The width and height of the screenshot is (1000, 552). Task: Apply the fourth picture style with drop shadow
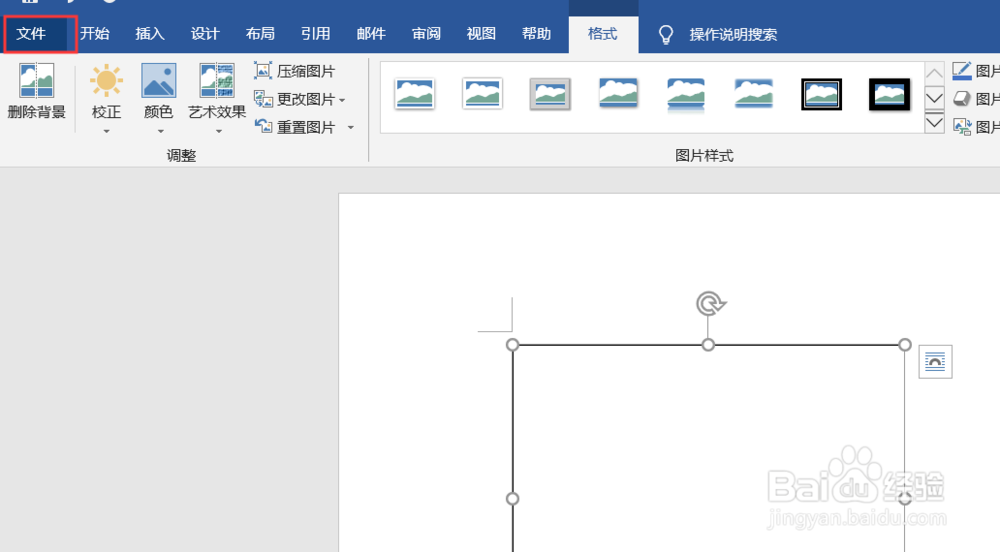coord(618,93)
